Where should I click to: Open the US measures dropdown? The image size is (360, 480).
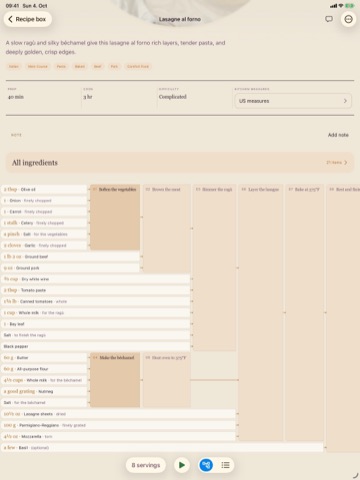pyautogui.click(x=293, y=101)
